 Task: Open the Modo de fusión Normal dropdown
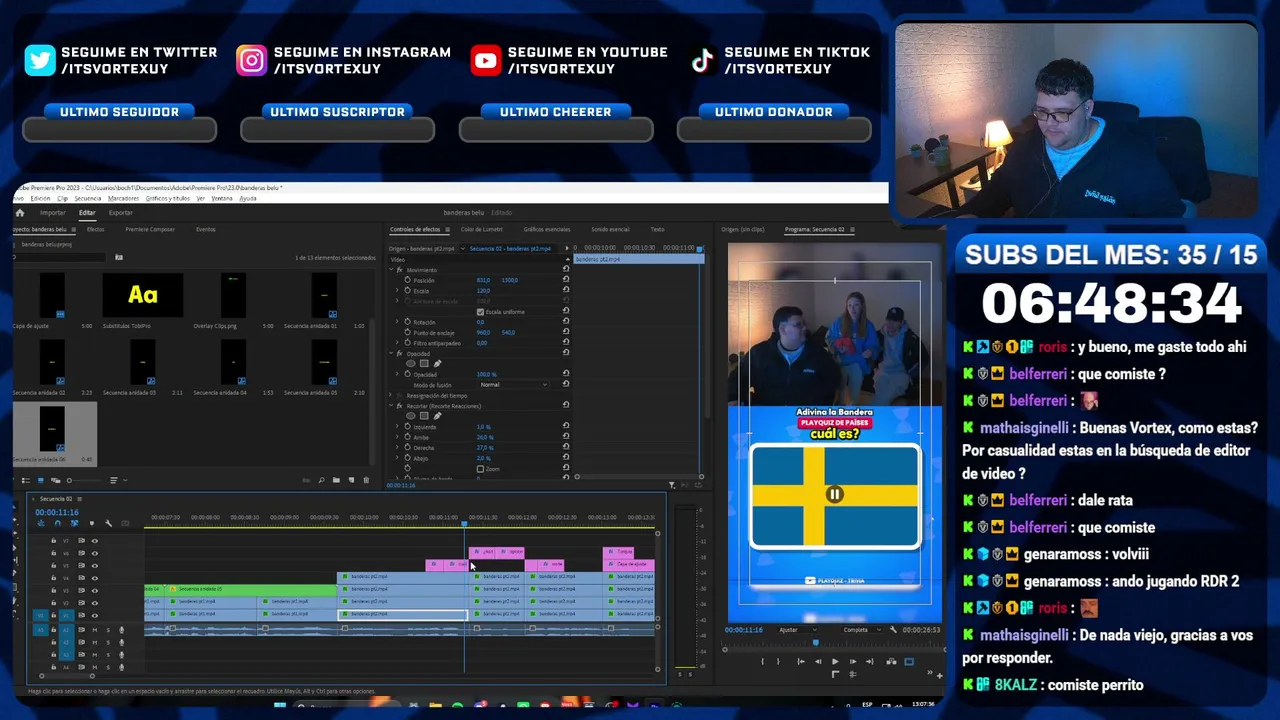[x=514, y=384]
